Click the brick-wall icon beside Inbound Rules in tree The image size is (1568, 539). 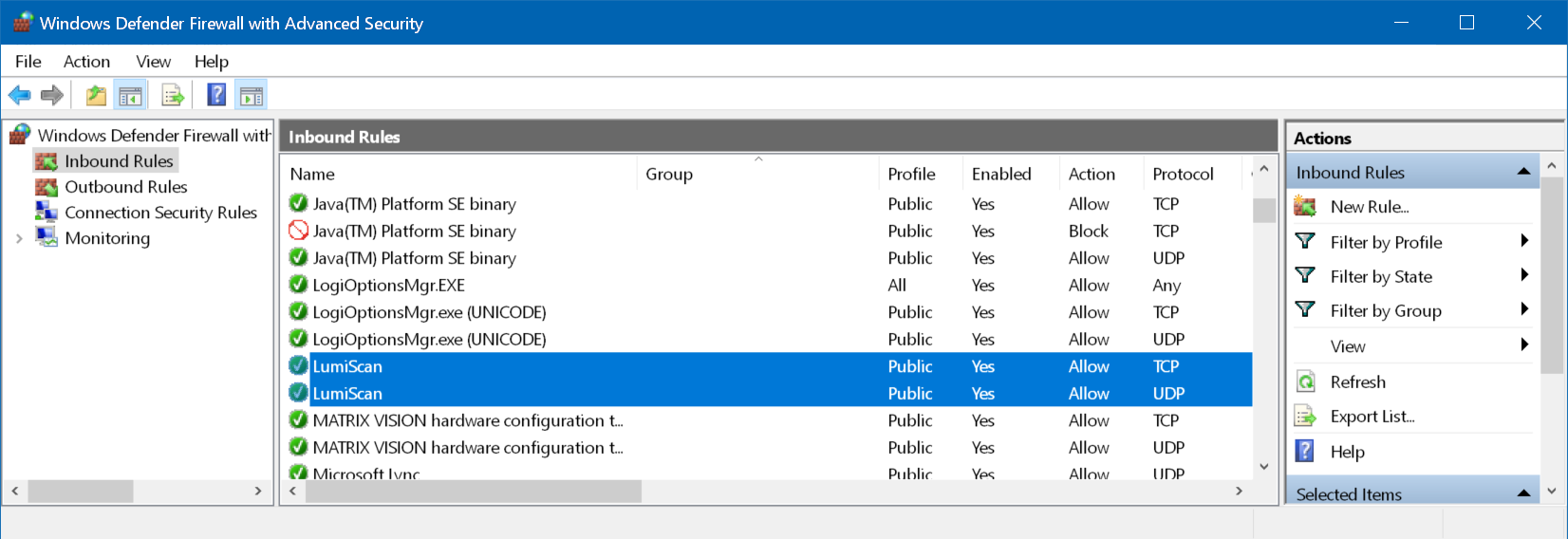[47, 161]
